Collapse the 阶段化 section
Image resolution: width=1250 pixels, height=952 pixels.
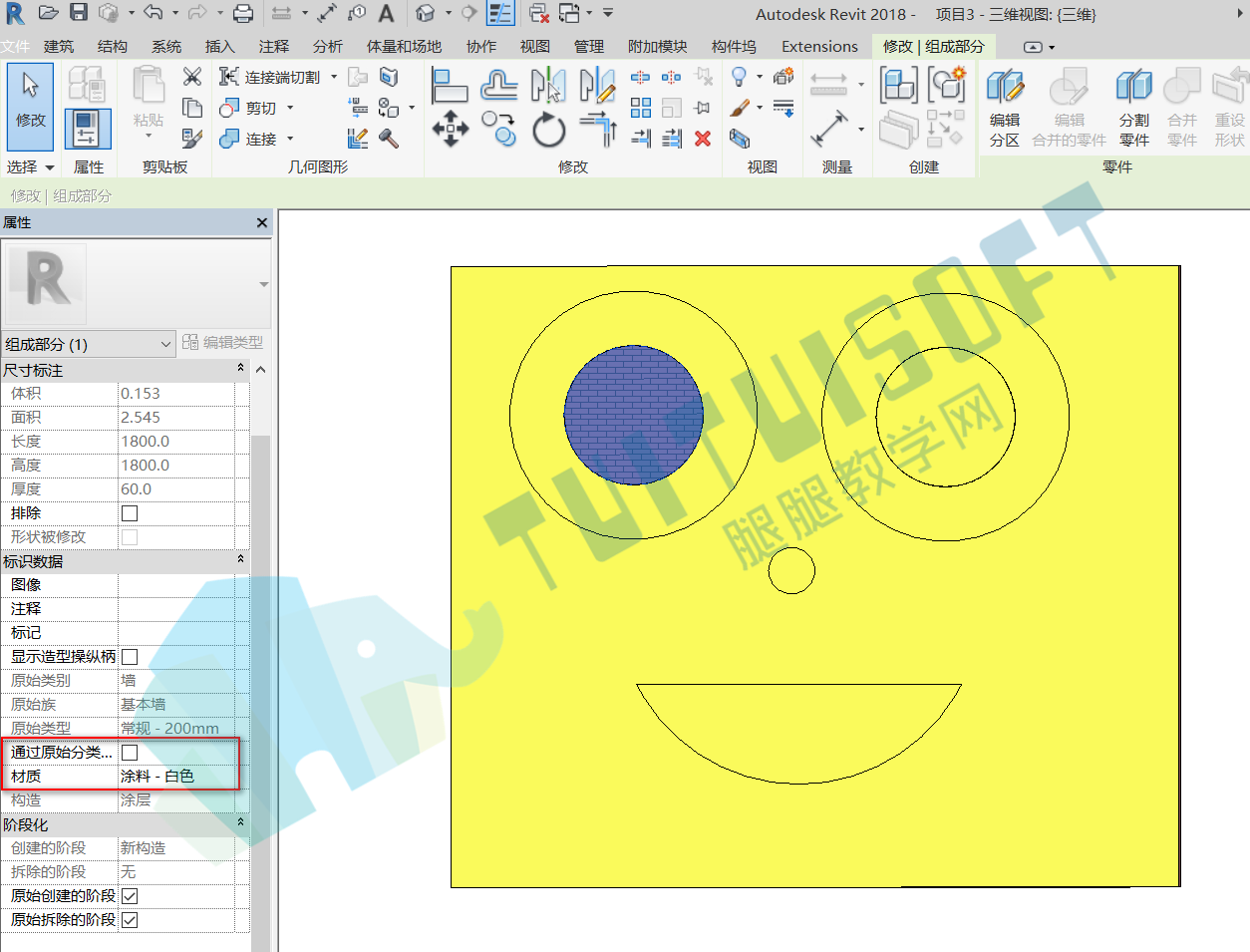click(x=240, y=823)
